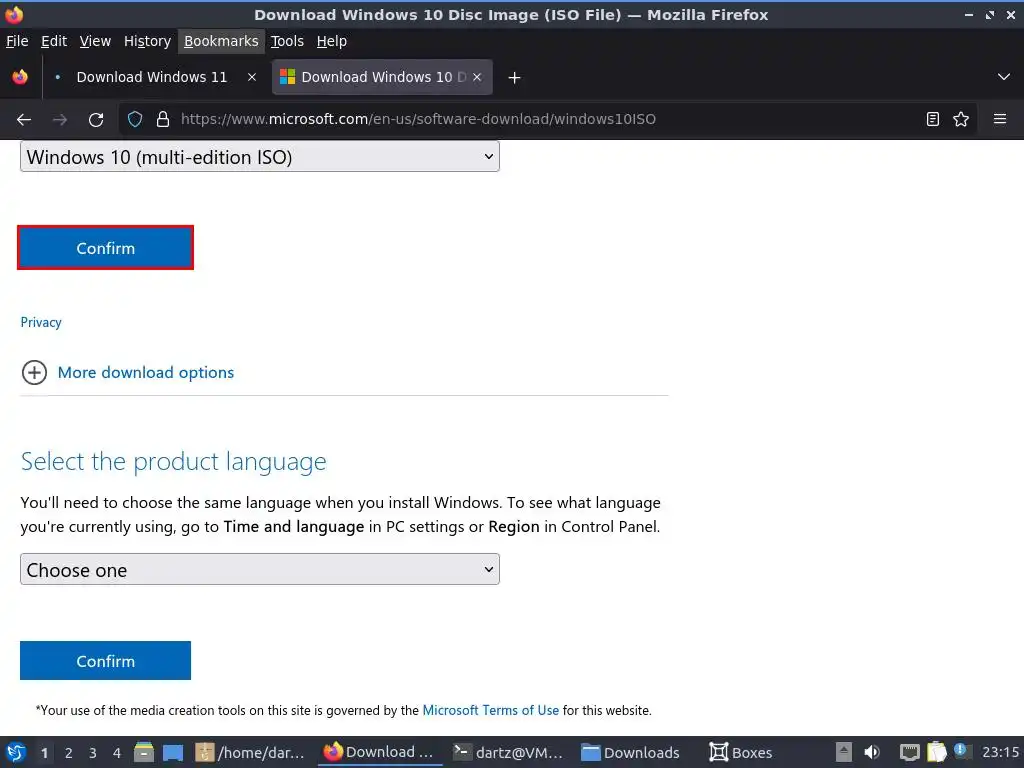This screenshot has width=1024, height=768.
Task: Open the volume speaker tray icon
Action: coord(872,752)
